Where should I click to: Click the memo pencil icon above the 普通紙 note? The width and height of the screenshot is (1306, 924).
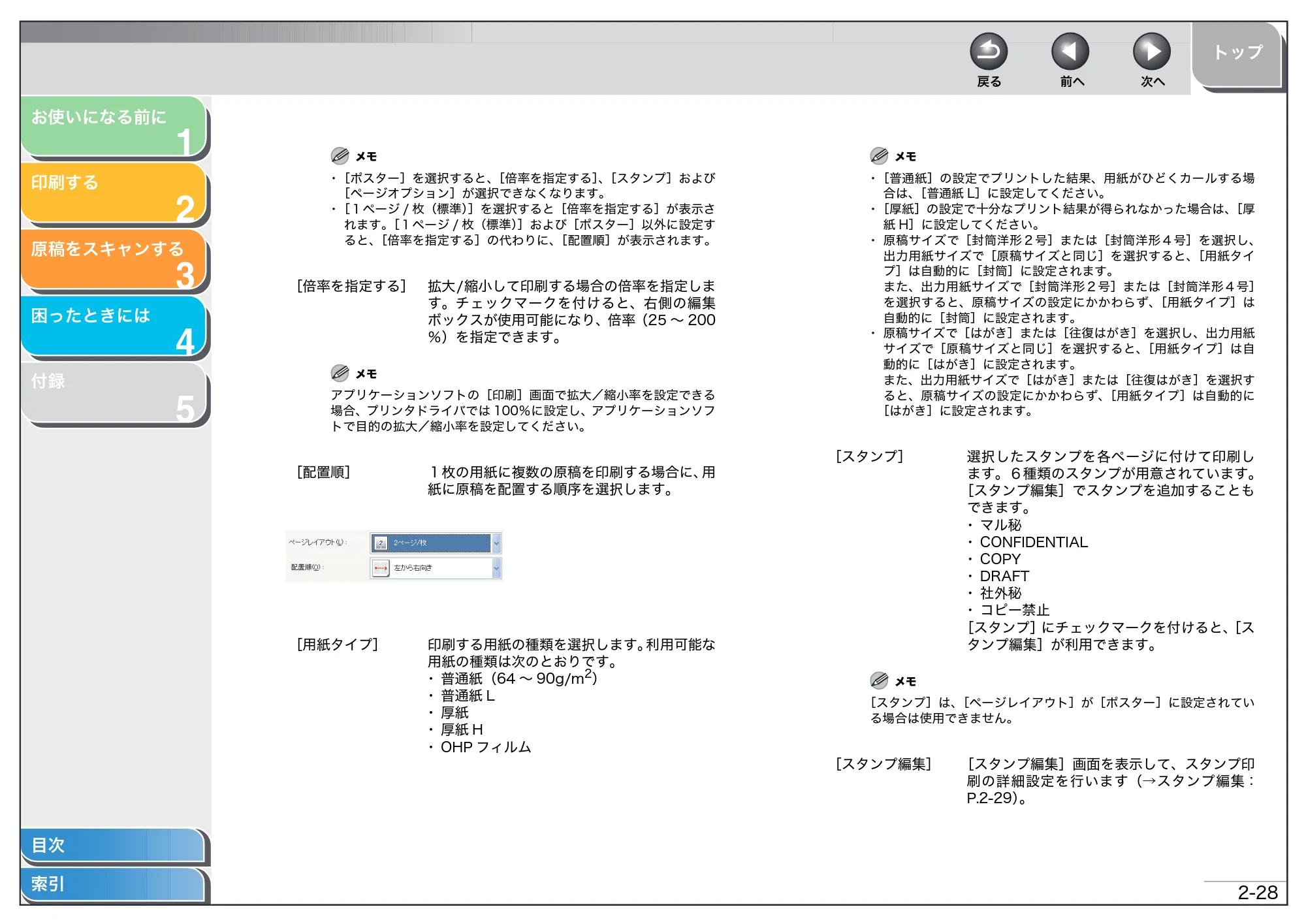pyautogui.click(x=879, y=155)
